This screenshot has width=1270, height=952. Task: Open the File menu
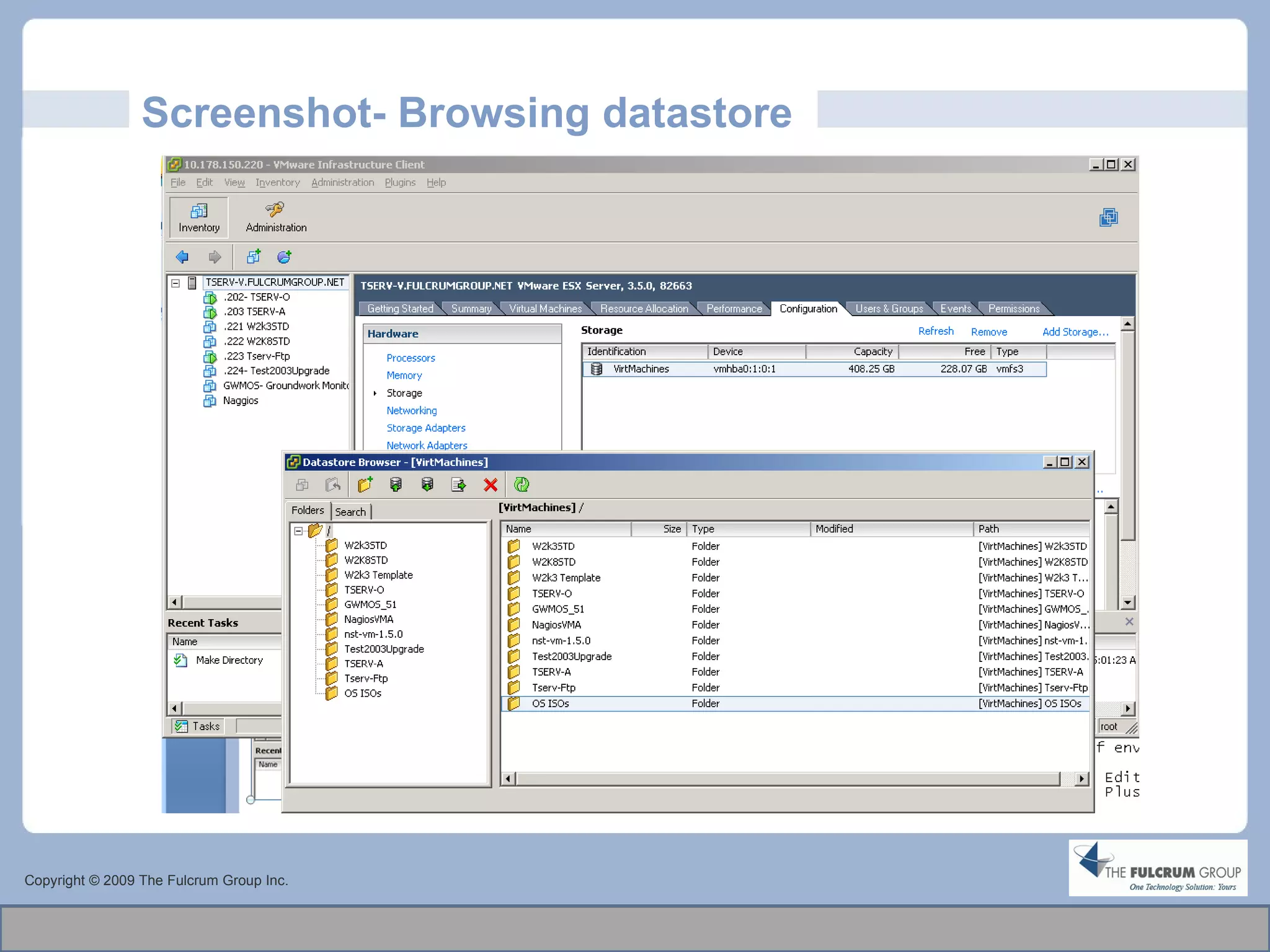(x=178, y=182)
